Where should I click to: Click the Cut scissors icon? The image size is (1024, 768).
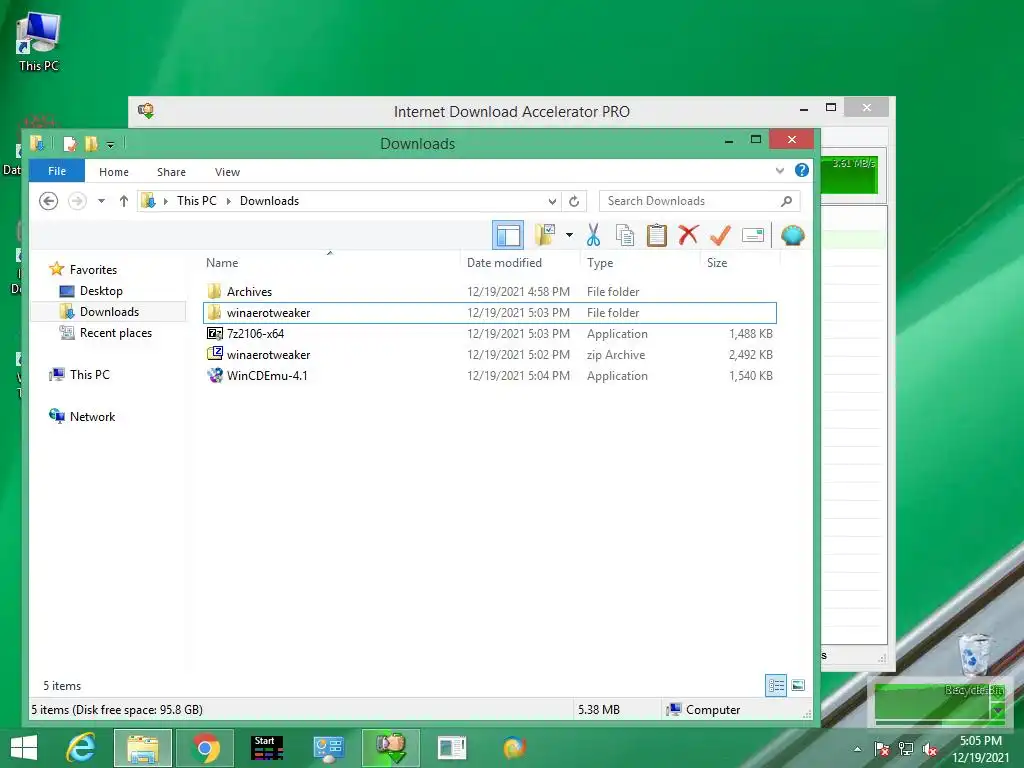[593, 235]
